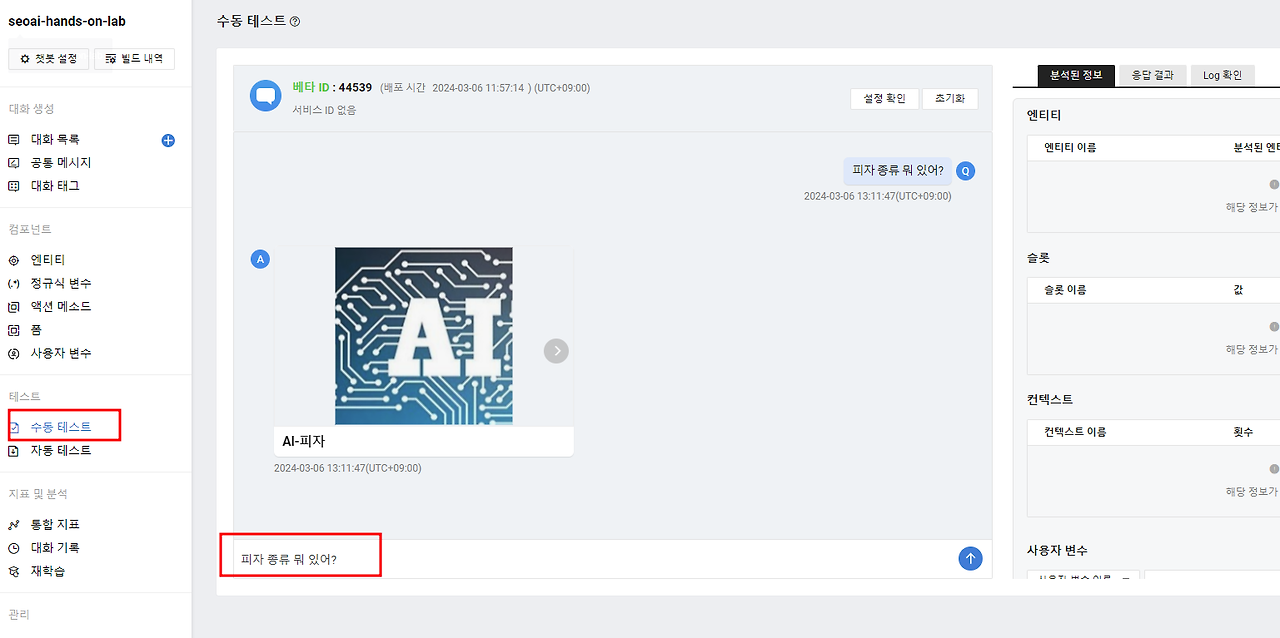The width and height of the screenshot is (1280, 638).
Task: Open 액션 메소드 page
Action: pos(61,307)
